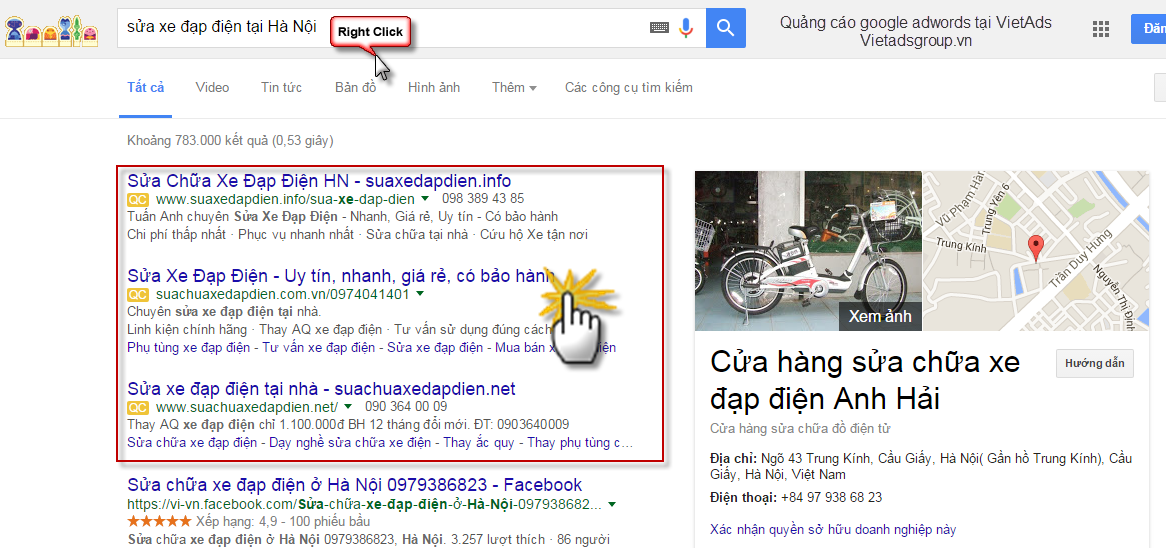The image size is (1166, 548).
Task: Switch to the Tin tức tab
Action: 281,88
